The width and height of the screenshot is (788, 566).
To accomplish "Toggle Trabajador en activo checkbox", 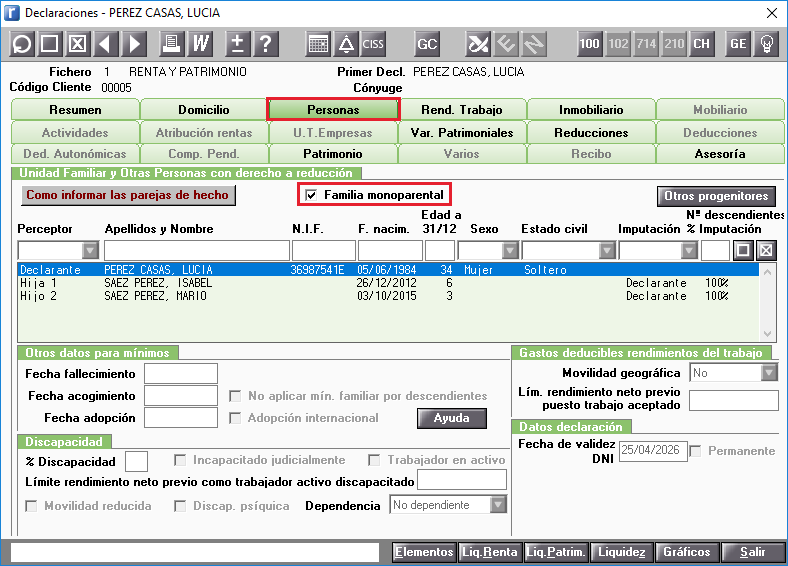I will 373,460.
